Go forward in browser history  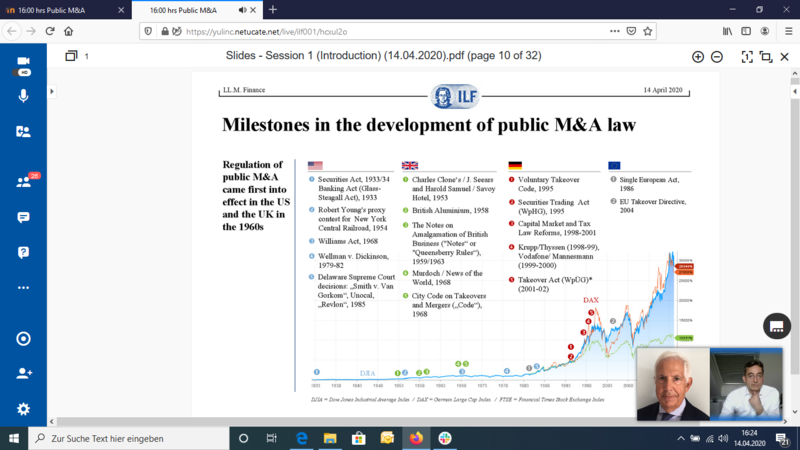tap(31, 31)
